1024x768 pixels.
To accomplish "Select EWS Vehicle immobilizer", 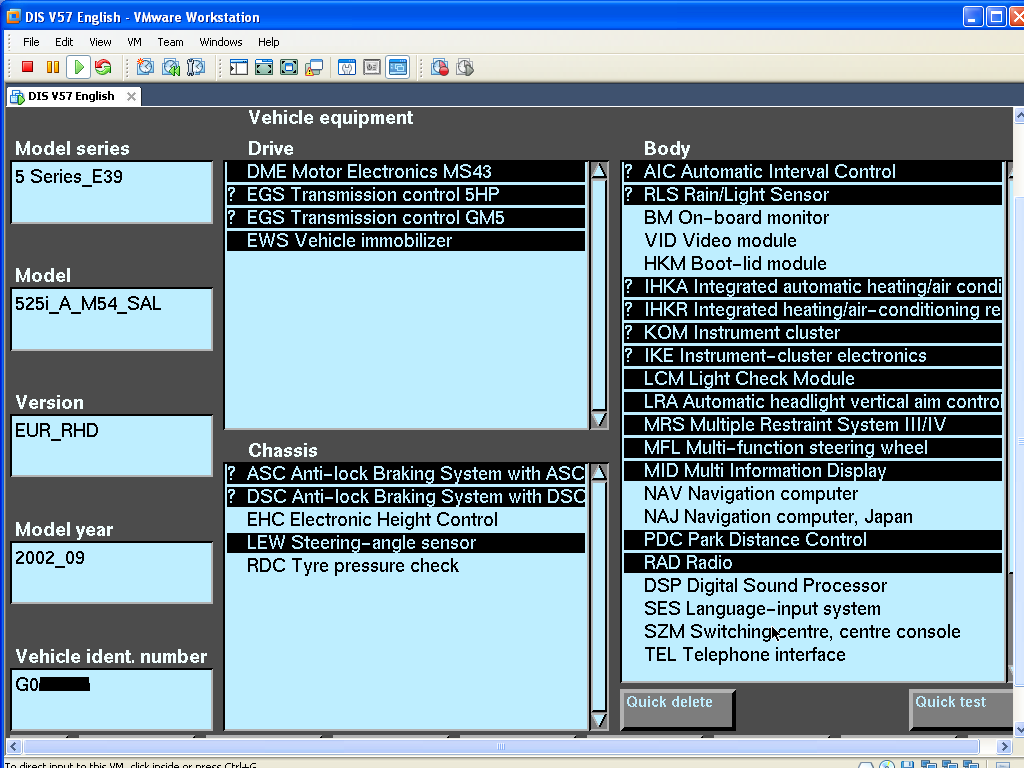I will (406, 240).
